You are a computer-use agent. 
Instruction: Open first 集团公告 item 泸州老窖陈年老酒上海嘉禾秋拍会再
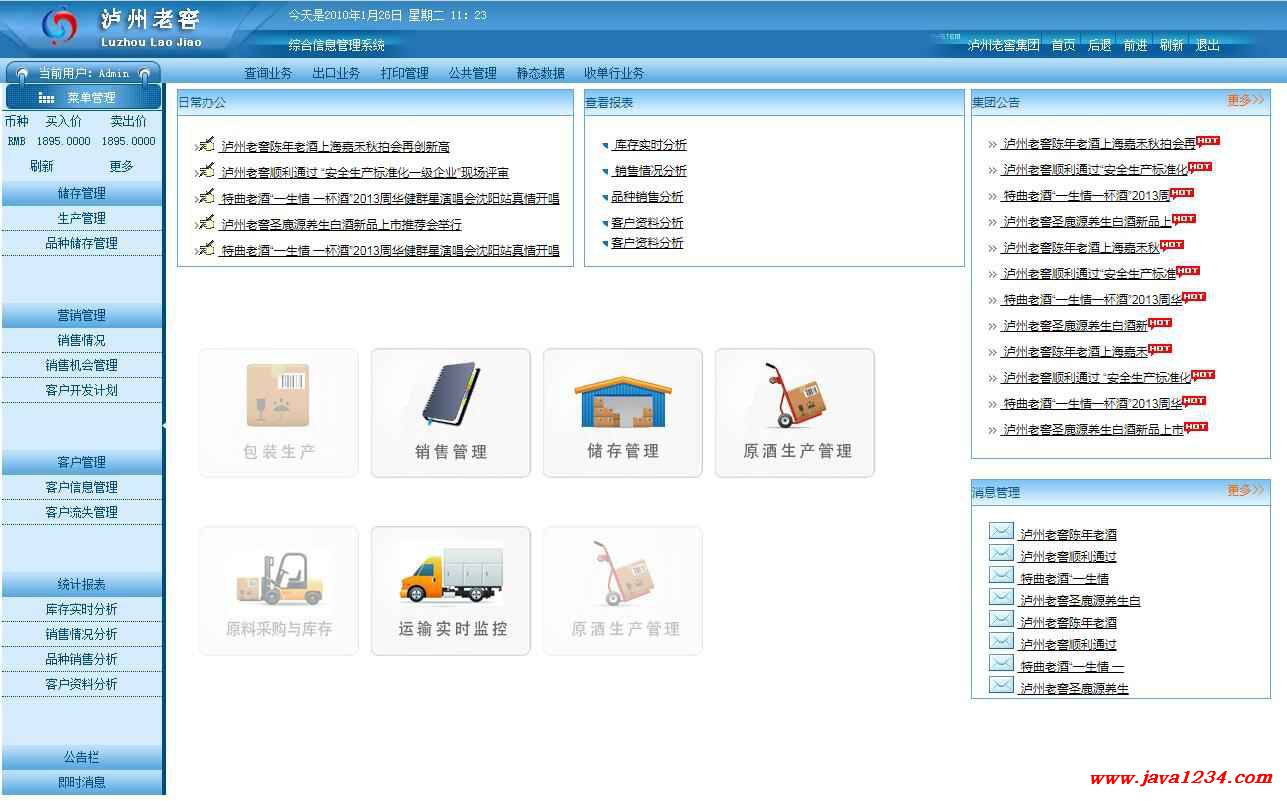[1099, 144]
